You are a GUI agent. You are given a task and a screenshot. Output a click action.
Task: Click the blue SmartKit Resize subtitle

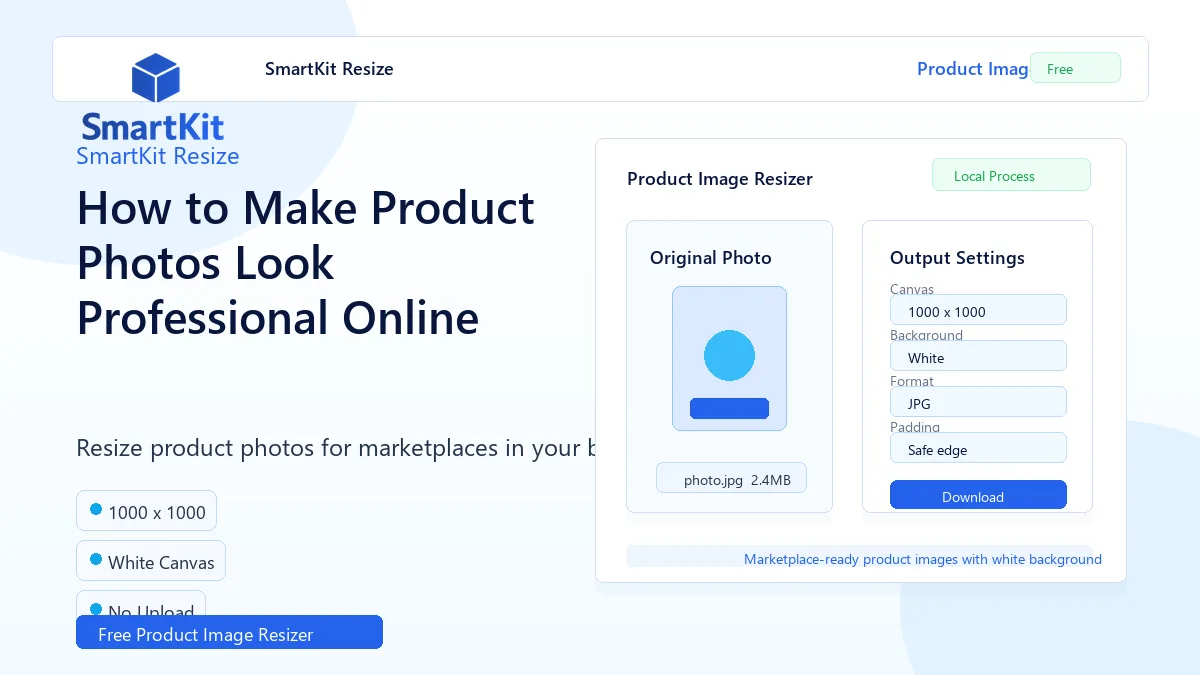(158, 156)
